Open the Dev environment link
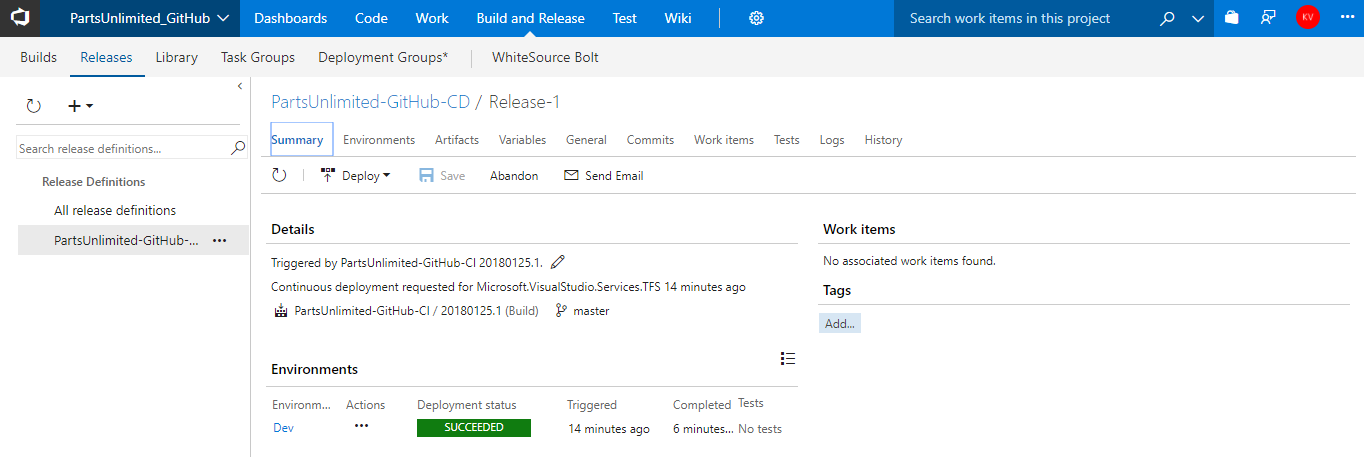This screenshot has height=457, width=1364. [x=284, y=428]
